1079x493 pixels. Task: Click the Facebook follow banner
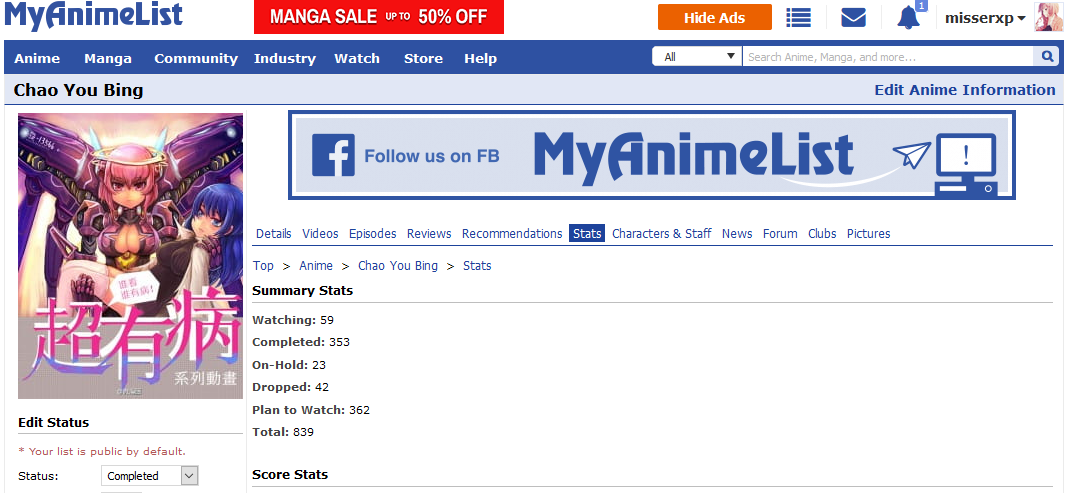point(651,155)
